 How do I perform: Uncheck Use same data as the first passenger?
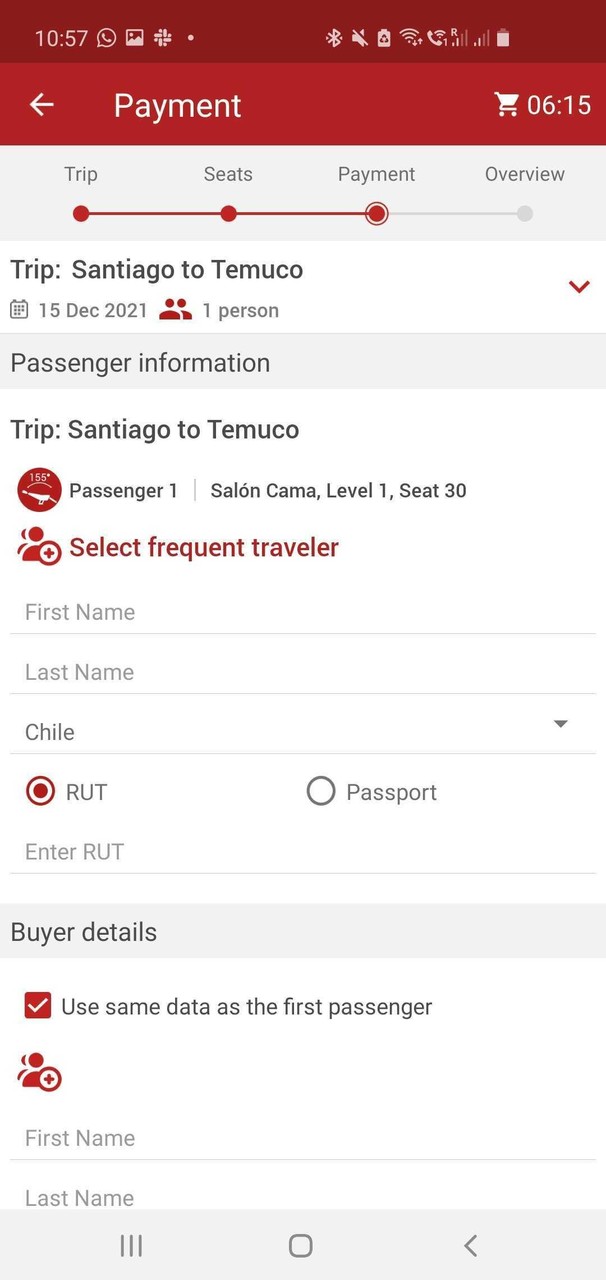[x=38, y=1006]
